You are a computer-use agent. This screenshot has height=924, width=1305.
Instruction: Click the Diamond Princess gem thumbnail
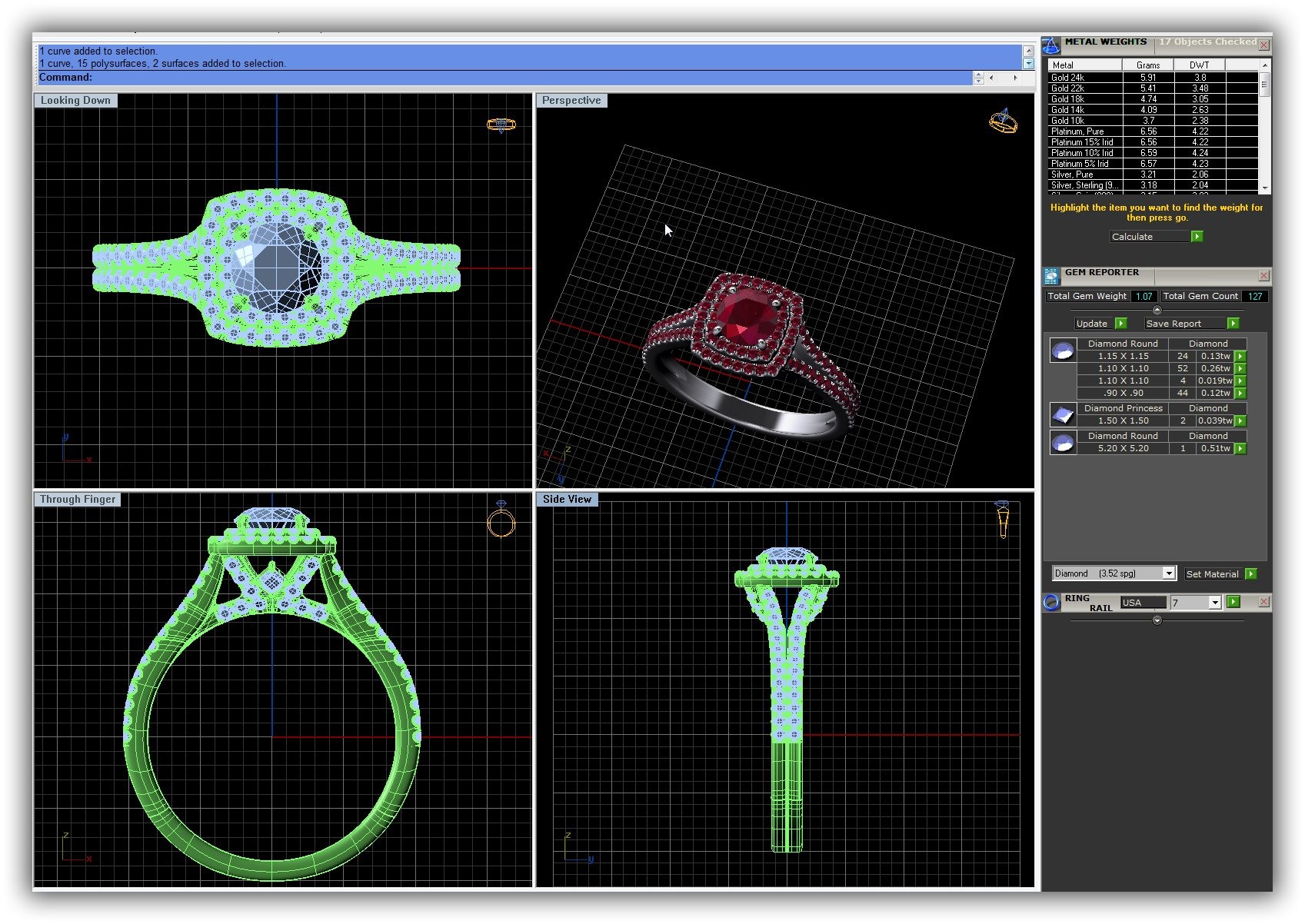click(x=1063, y=415)
